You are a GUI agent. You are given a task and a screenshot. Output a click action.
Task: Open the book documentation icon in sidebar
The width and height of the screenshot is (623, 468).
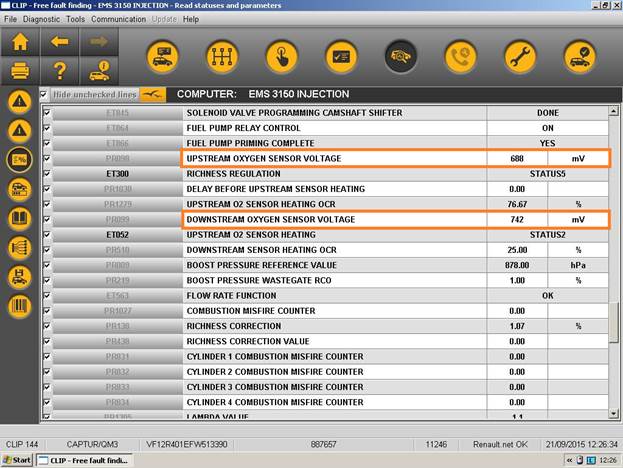tap(19, 218)
